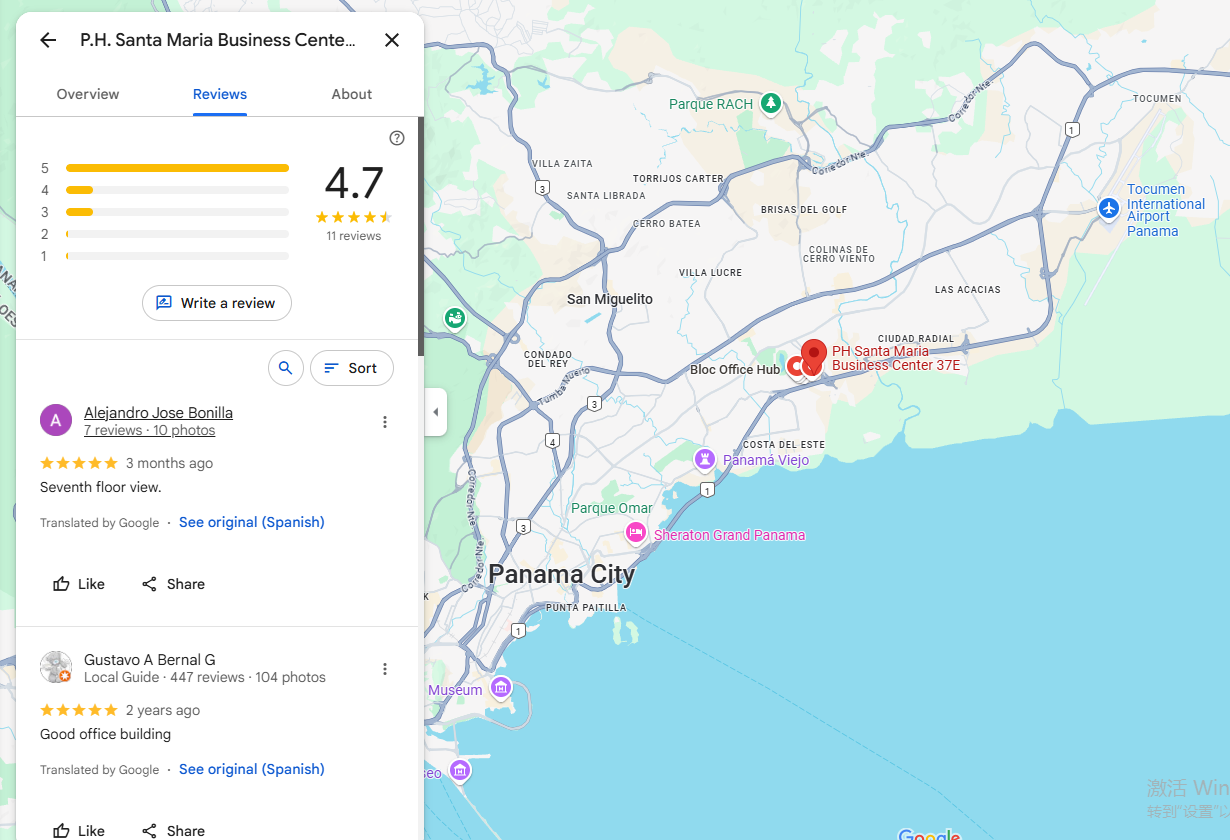Like the "Seventh floor view" review
1230x840 pixels.
pyautogui.click(x=79, y=584)
